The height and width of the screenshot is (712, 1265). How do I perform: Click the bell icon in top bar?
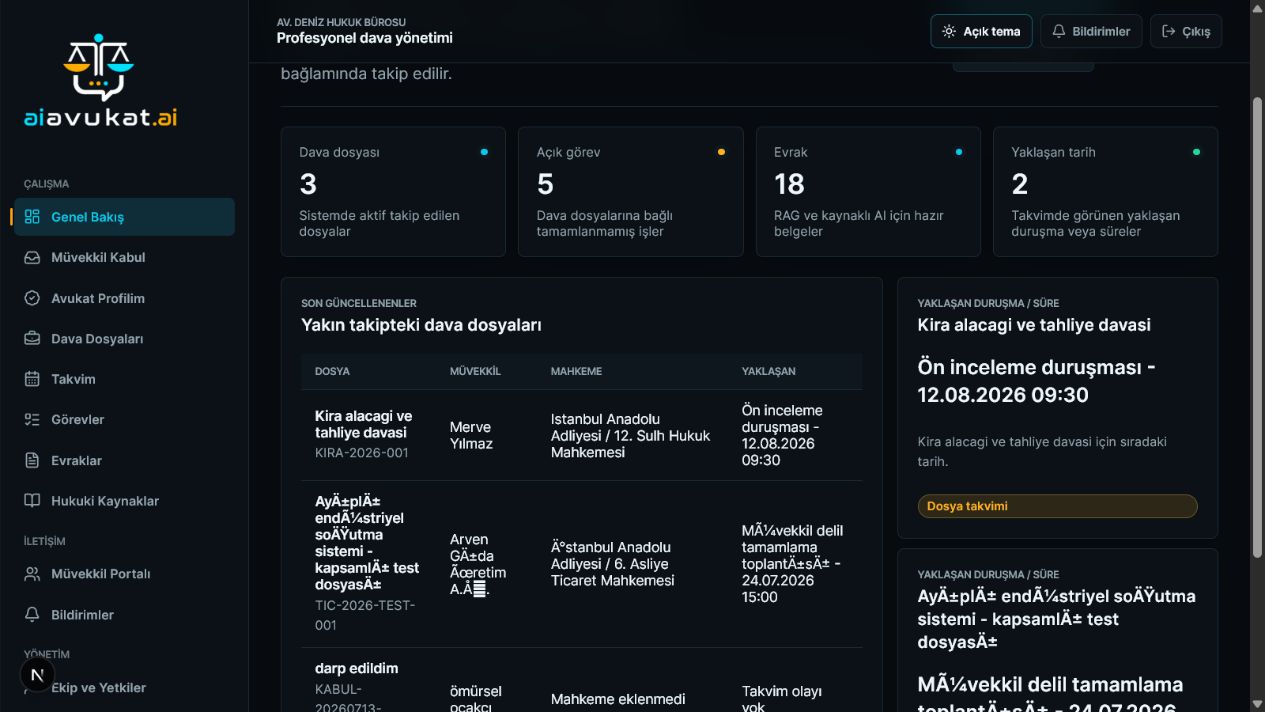click(1059, 31)
